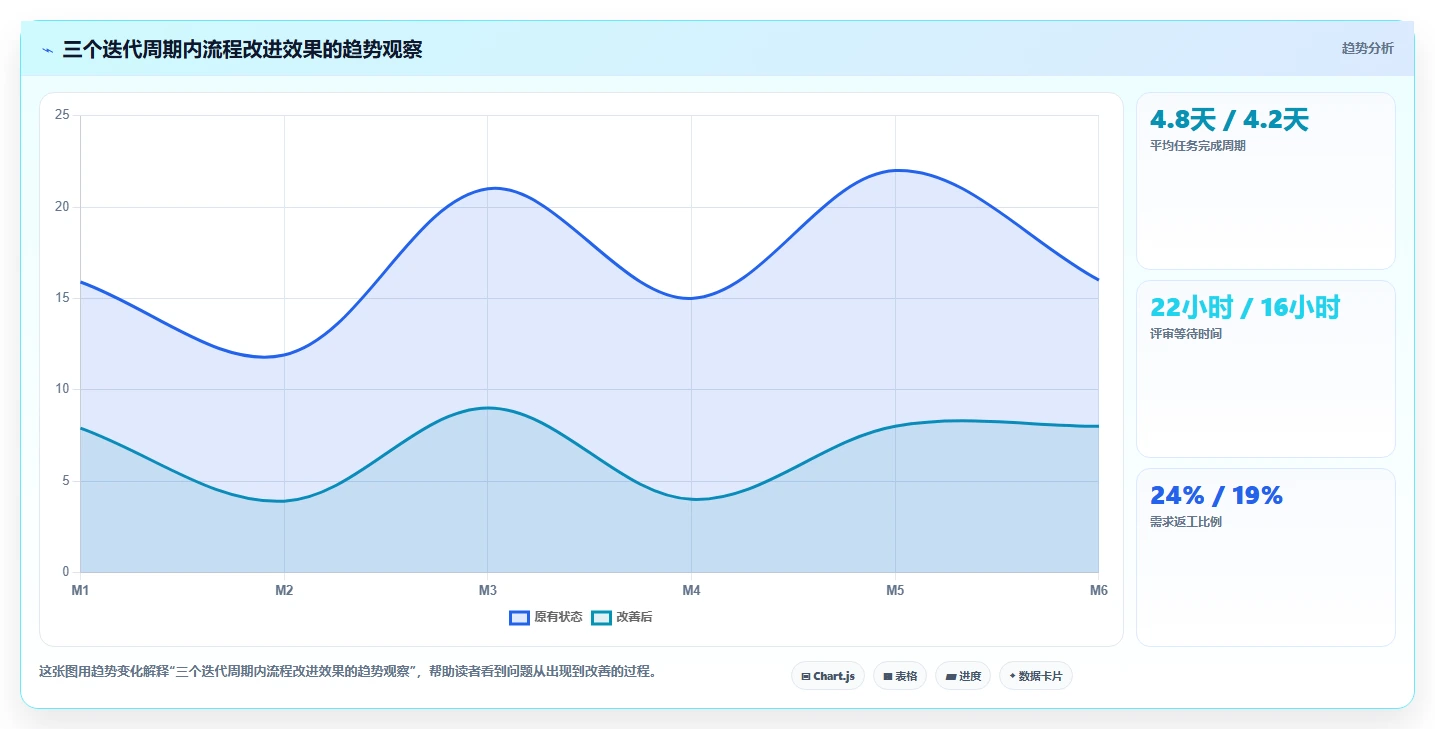Click the M4 x-axis label
This screenshot has height=729, width=1435.
point(691,590)
